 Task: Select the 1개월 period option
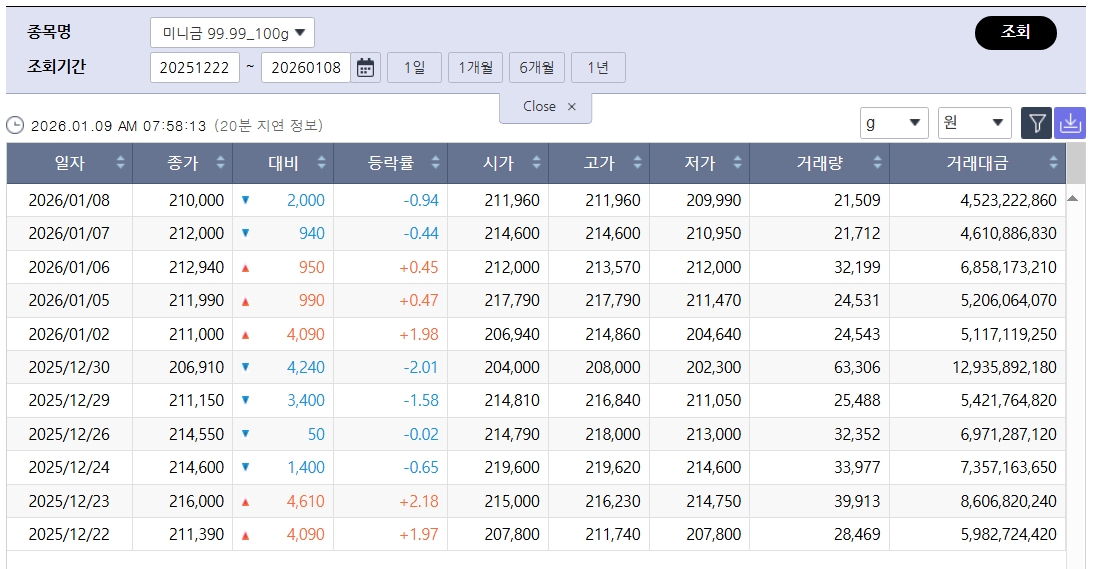pyautogui.click(x=475, y=68)
